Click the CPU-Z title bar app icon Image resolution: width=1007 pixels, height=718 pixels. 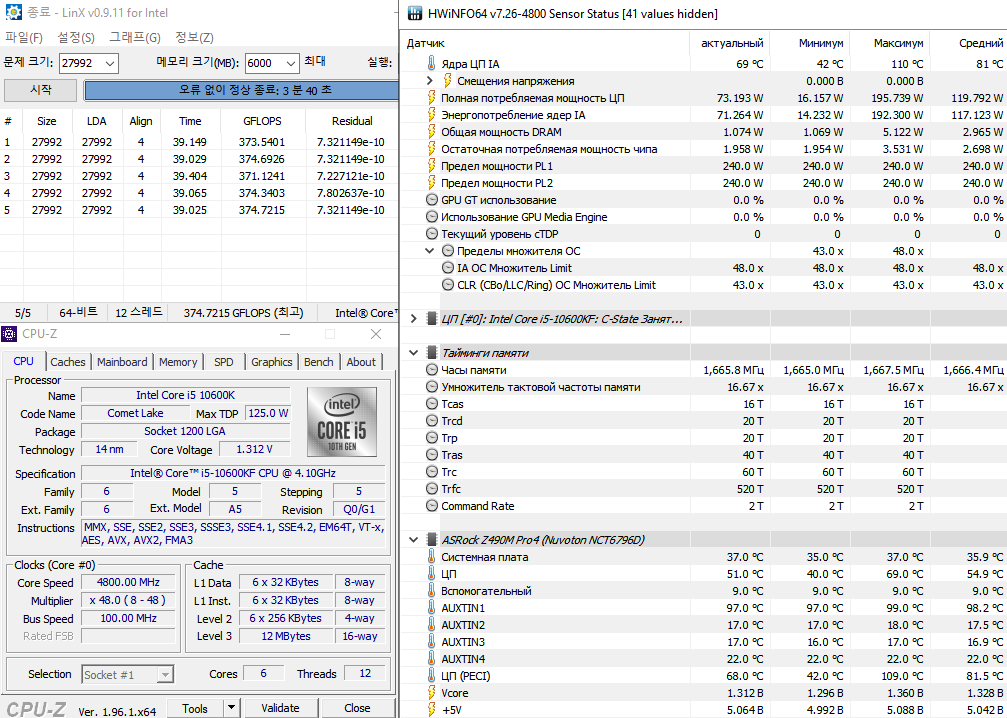(x=10, y=333)
